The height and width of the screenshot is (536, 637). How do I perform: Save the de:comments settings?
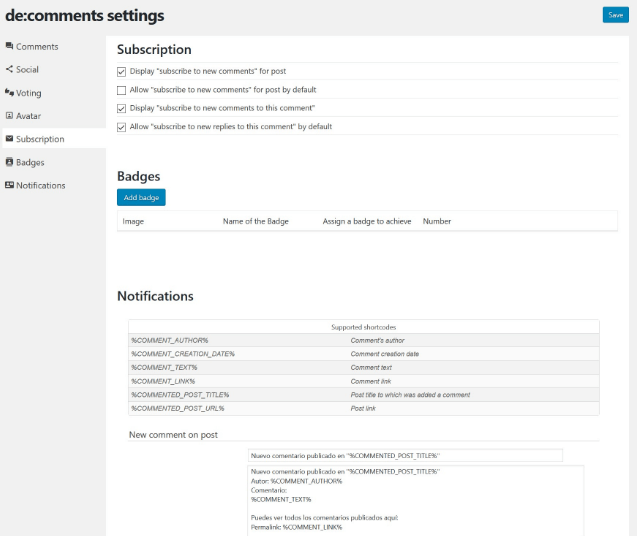[x=615, y=15]
